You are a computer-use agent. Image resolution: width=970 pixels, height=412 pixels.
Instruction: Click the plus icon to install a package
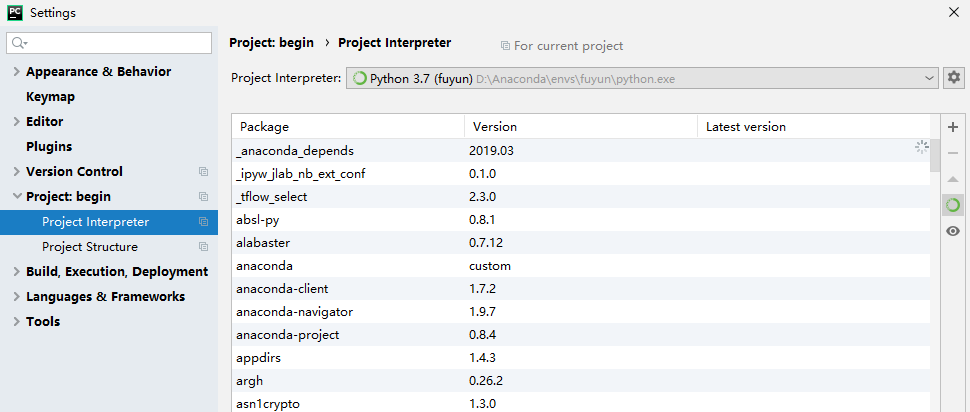pyautogui.click(x=953, y=127)
